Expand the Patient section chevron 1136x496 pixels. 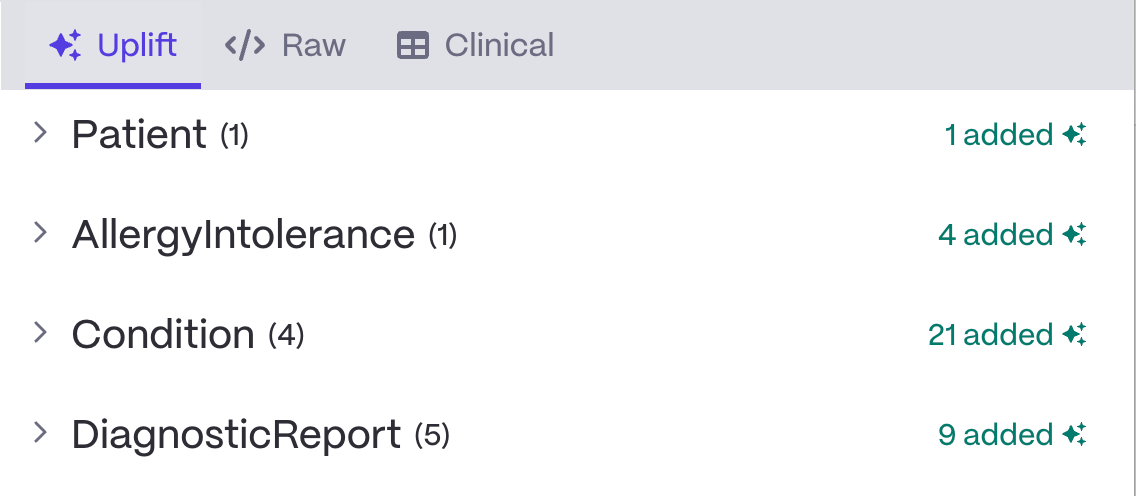click(x=40, y=133)
